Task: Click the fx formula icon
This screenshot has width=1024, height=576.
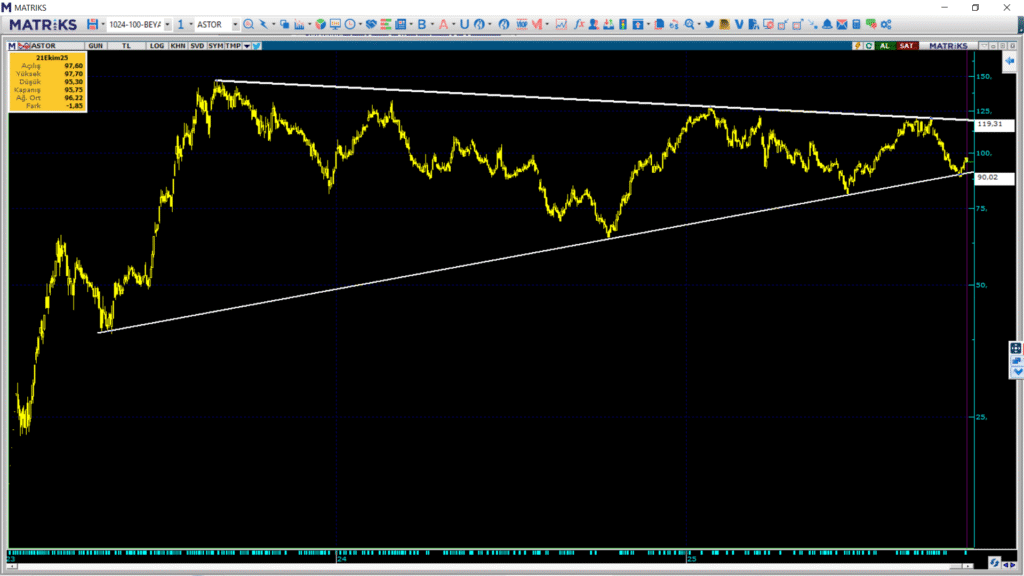Action: pos(578,24)
